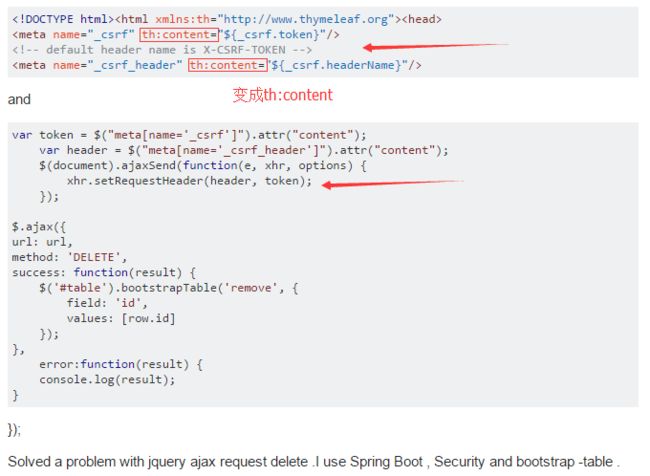Click the 'Solved a problem' sentence
The width and height of the screenshot is (650, 476).
pyautogui.click(x=313, y=461)
